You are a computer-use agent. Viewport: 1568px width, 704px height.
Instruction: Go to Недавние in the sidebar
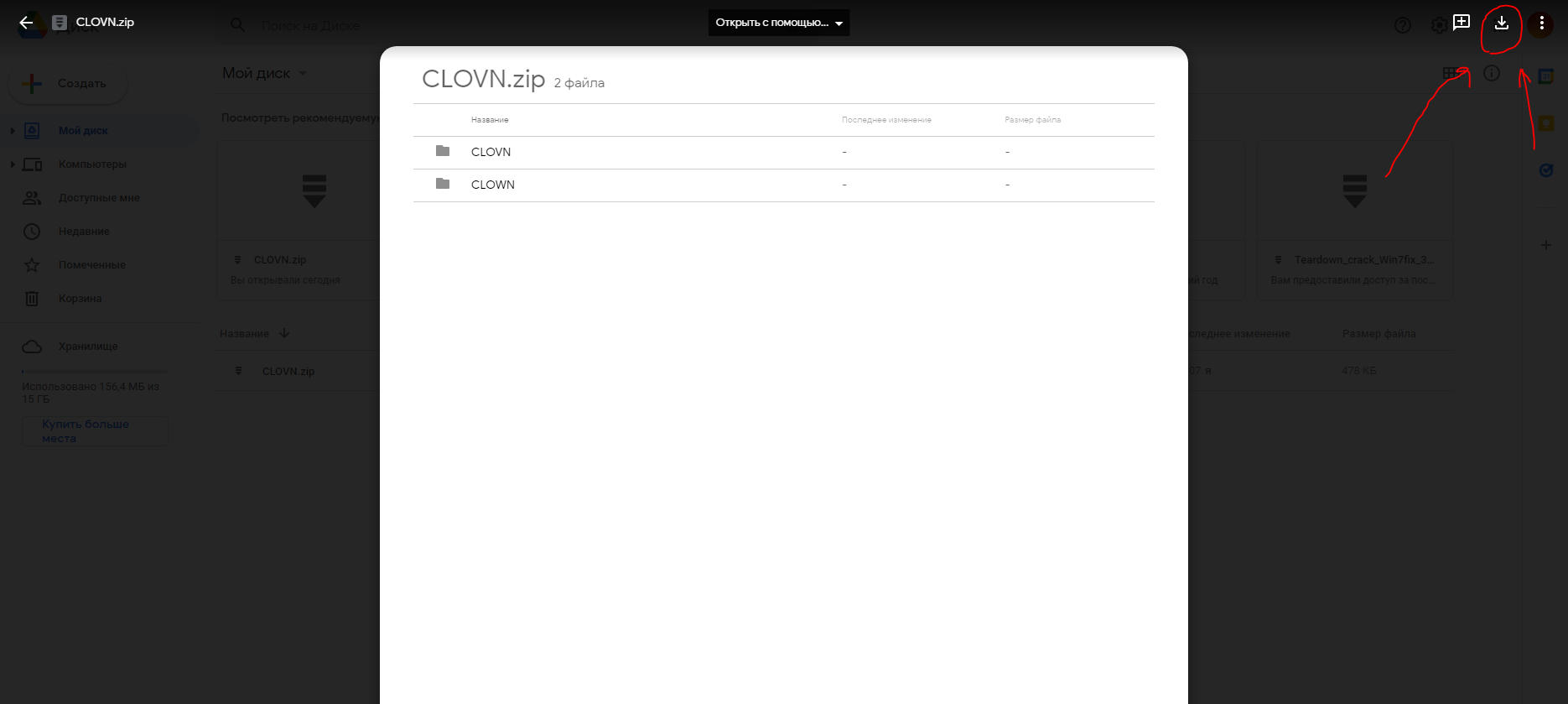click(84, 232)
